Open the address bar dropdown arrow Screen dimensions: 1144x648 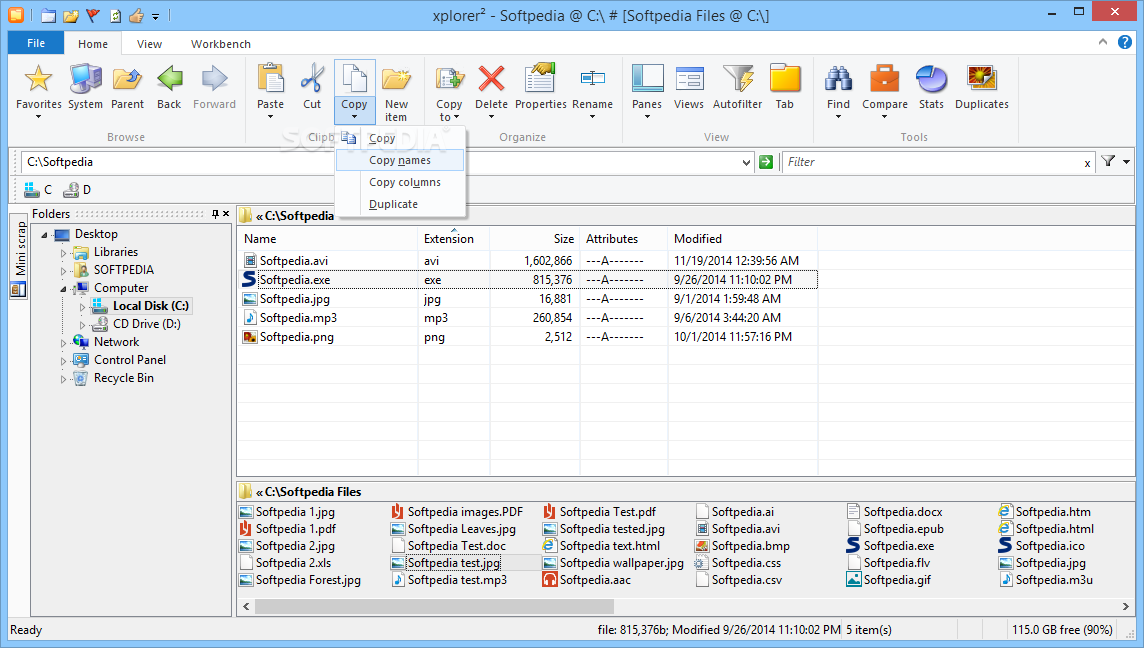click(746, 162)
